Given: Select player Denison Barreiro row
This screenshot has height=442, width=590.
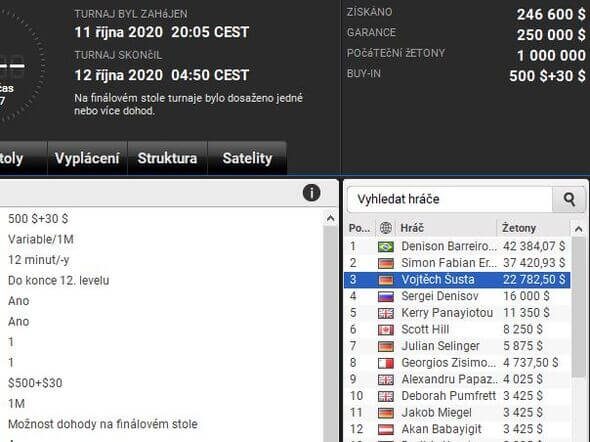Looking at the screenshot, I should (x=457, y=246).
